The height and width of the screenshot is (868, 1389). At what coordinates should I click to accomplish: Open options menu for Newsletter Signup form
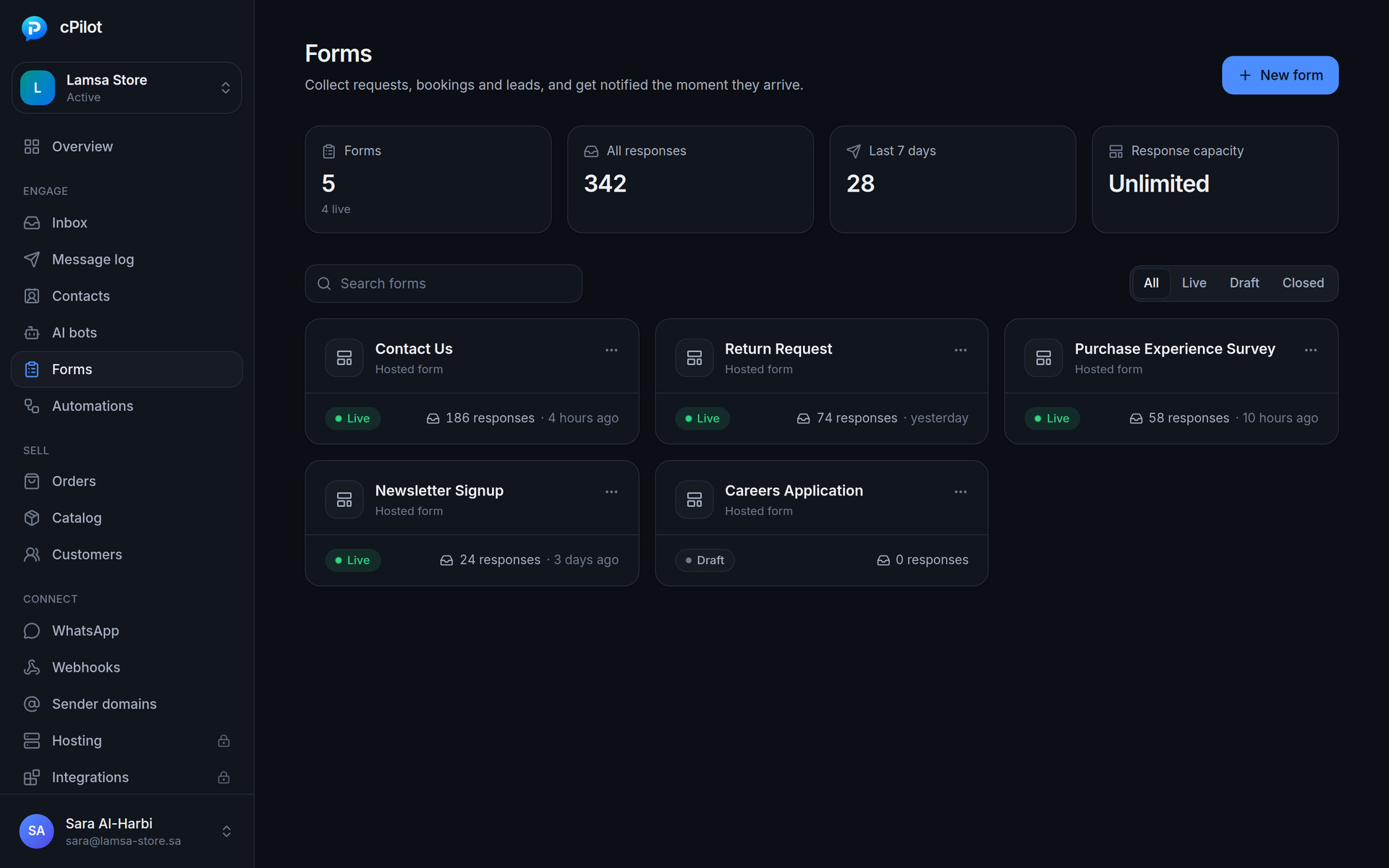tap(611, 492)
